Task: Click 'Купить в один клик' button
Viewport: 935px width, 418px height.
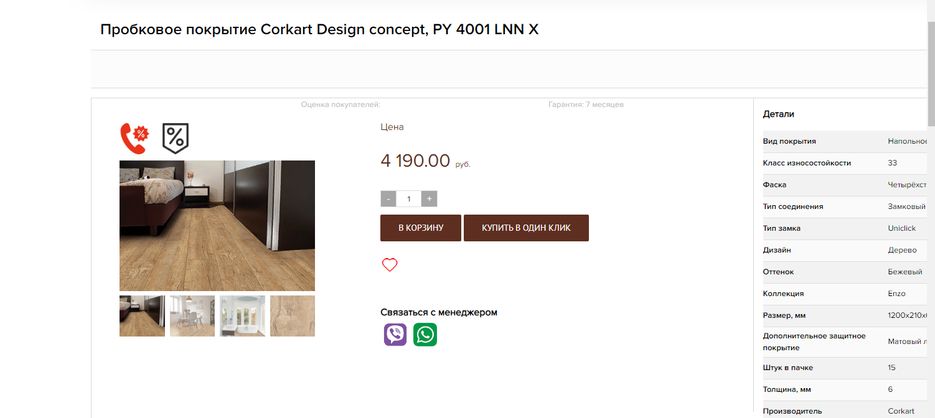Action: point(526,228)
